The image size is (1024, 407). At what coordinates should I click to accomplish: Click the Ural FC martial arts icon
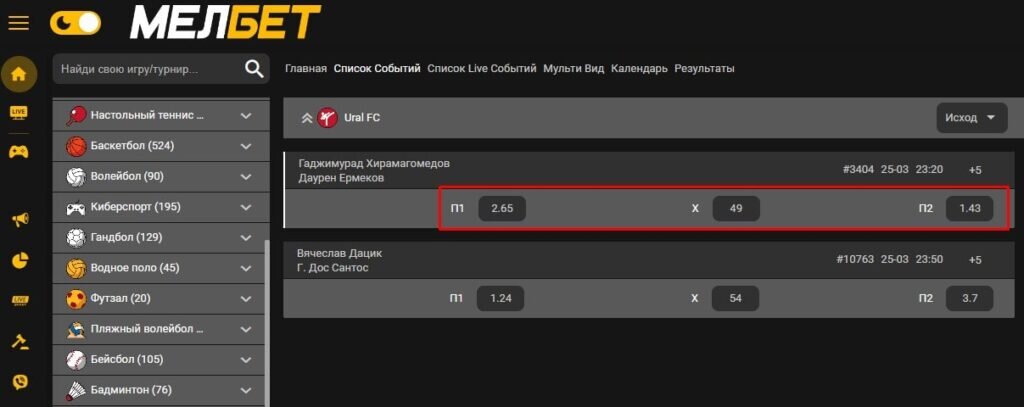(327, 118)
